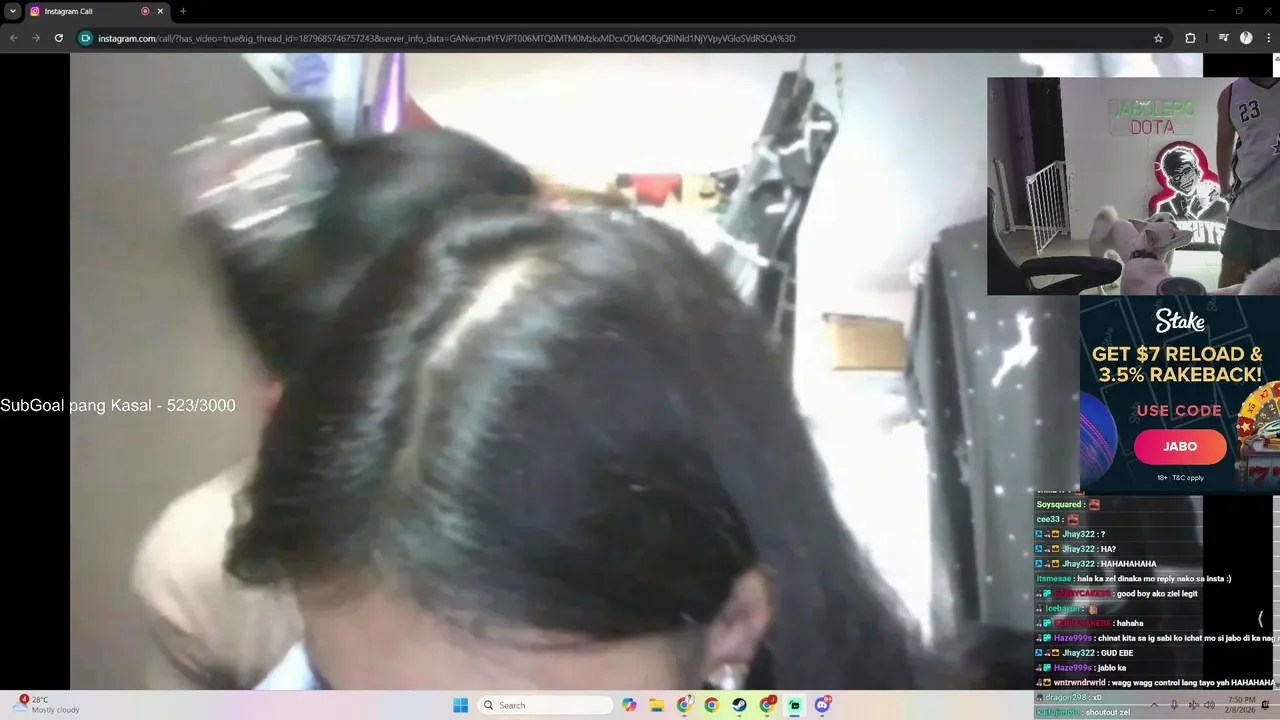
Task: Open the network status tray icon
Action: point(1194,705)
